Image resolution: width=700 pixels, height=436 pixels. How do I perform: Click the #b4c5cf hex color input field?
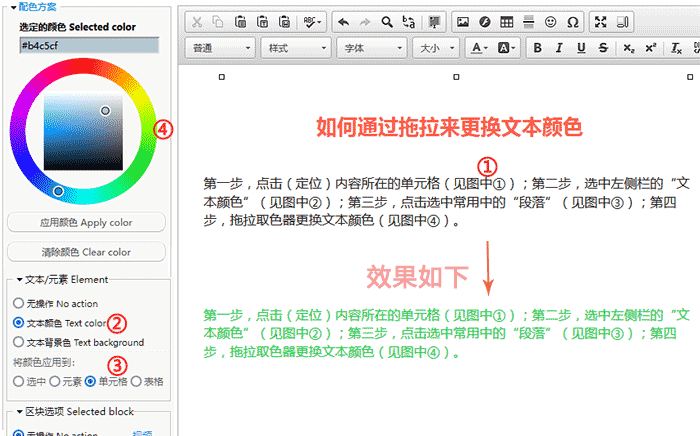pyautogui.click(x=89, y=46)
